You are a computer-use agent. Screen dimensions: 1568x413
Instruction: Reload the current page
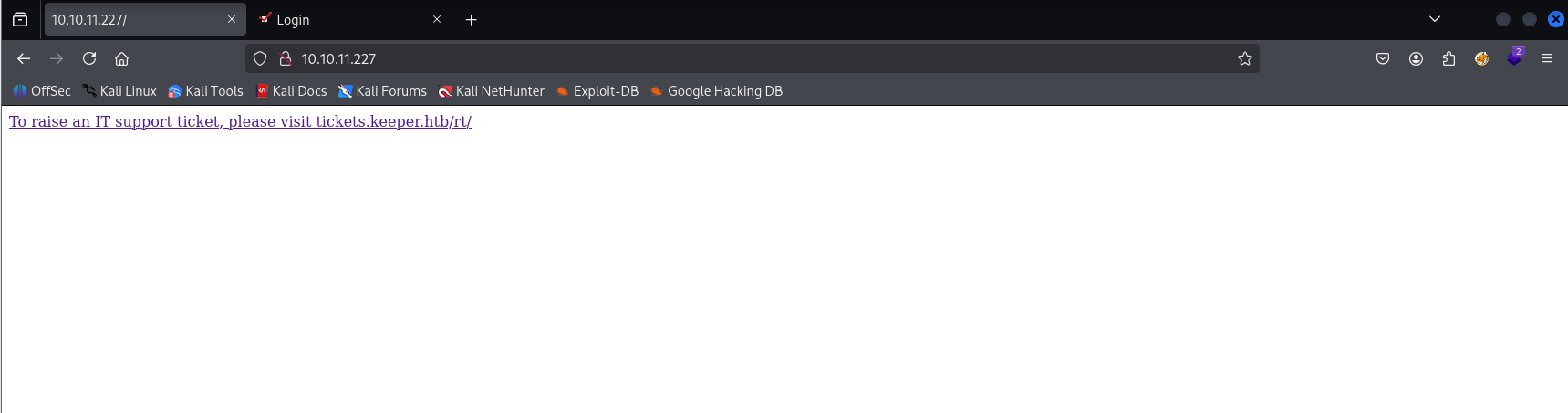pyautogui.click(x=89, y=58)
